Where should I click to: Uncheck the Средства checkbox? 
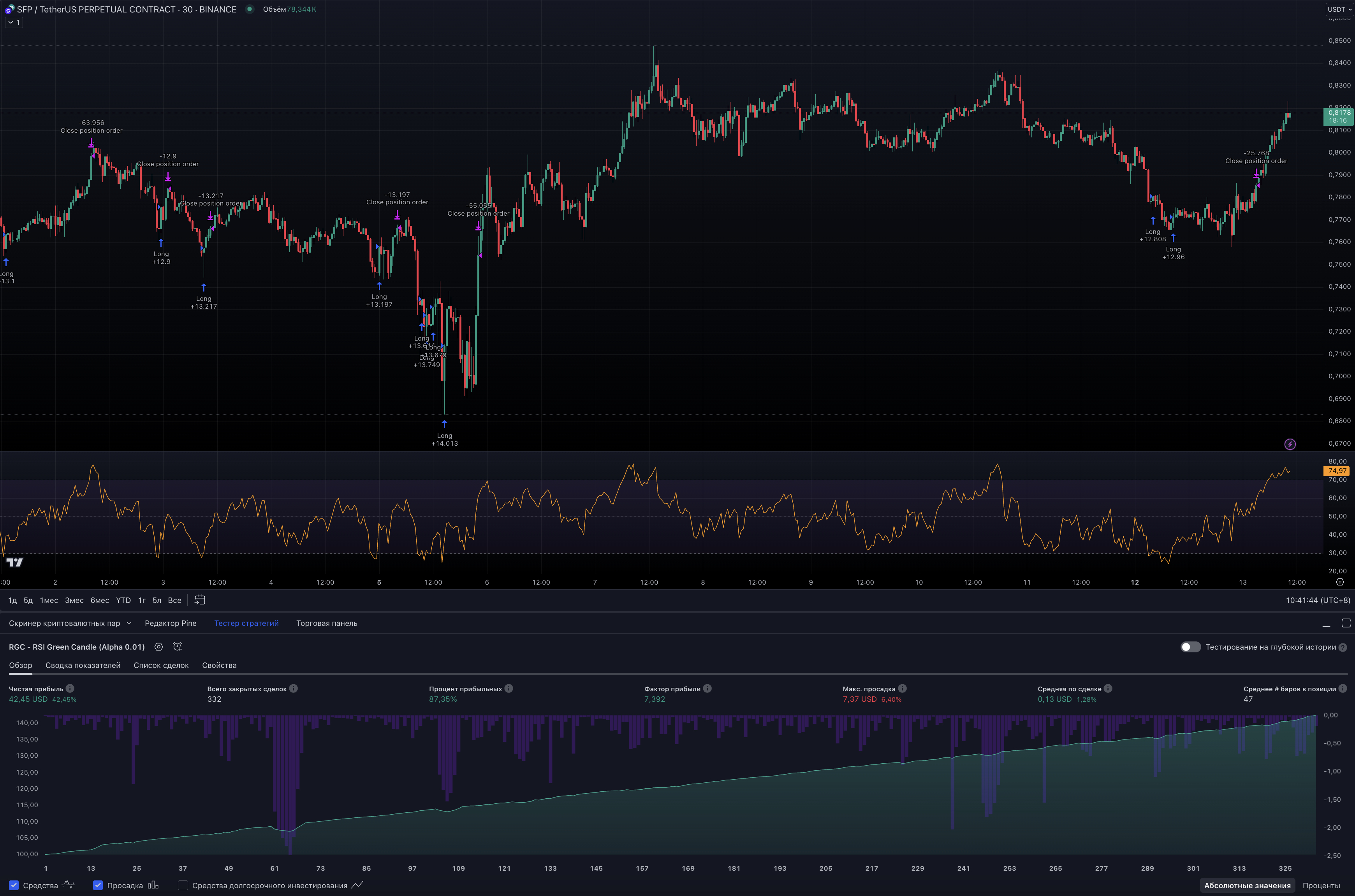coord(14,885)
